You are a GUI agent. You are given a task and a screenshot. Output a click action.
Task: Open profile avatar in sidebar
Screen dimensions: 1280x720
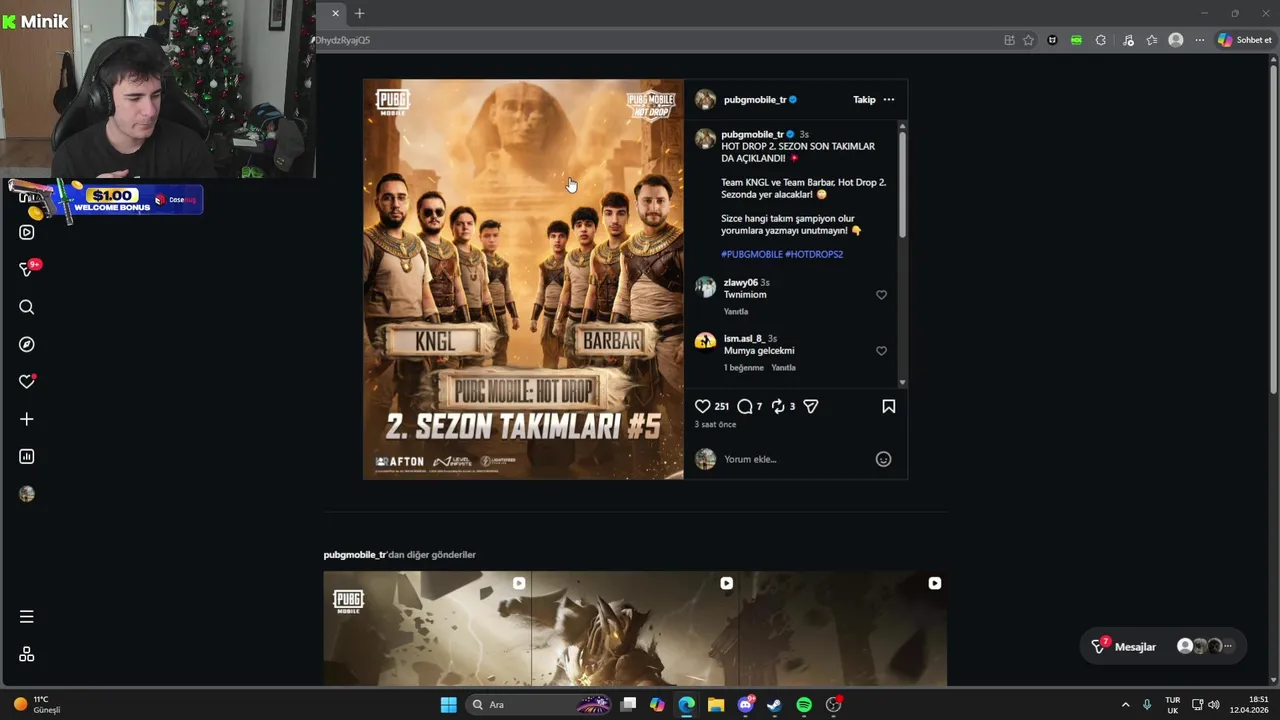[x=27, y=494]
